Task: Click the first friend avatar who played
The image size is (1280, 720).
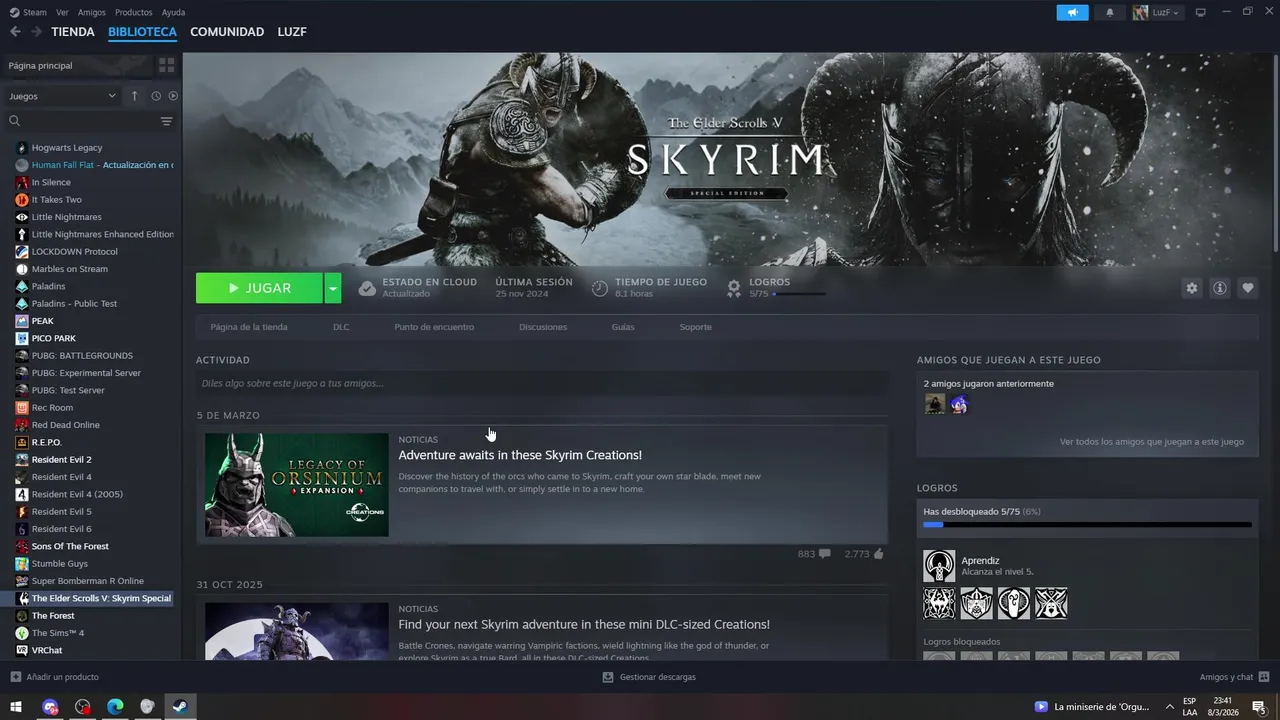Action: [935, 404]
